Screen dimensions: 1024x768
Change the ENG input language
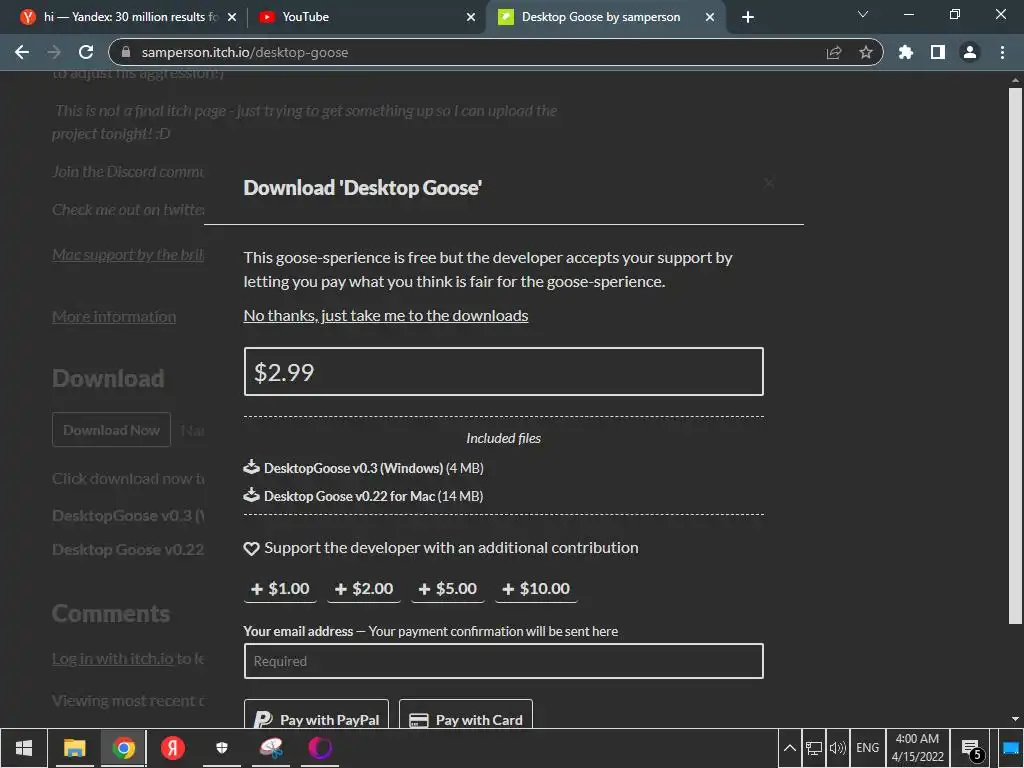coord(867,748)
